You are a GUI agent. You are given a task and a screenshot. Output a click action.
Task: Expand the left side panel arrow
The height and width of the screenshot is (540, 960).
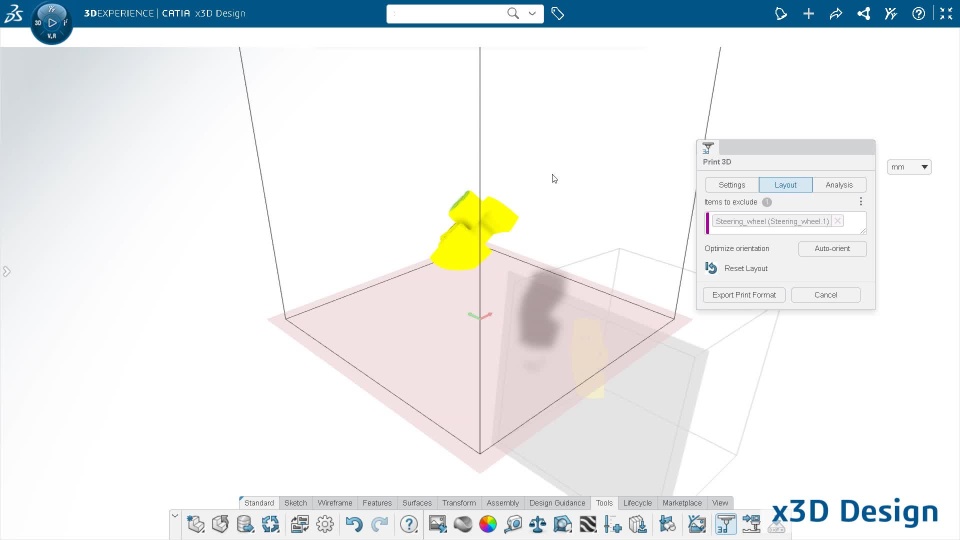[6, 271]
